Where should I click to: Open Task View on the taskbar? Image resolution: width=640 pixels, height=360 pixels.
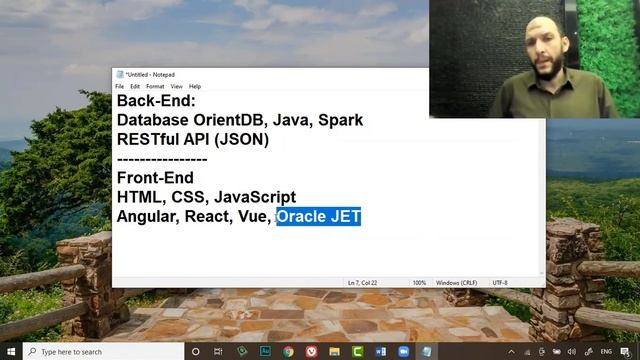coord(218,351)
